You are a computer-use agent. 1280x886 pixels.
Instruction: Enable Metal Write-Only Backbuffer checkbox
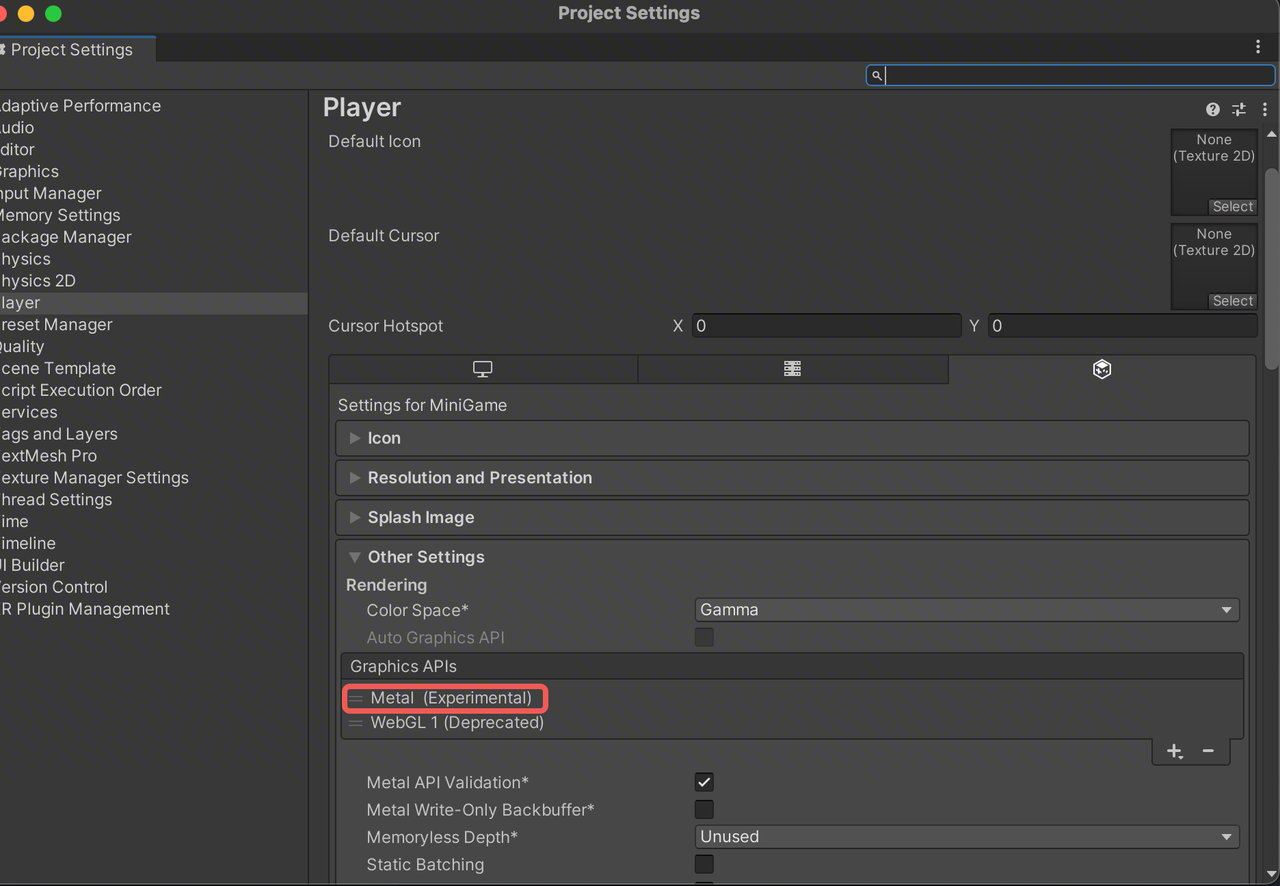coord(704,809)
